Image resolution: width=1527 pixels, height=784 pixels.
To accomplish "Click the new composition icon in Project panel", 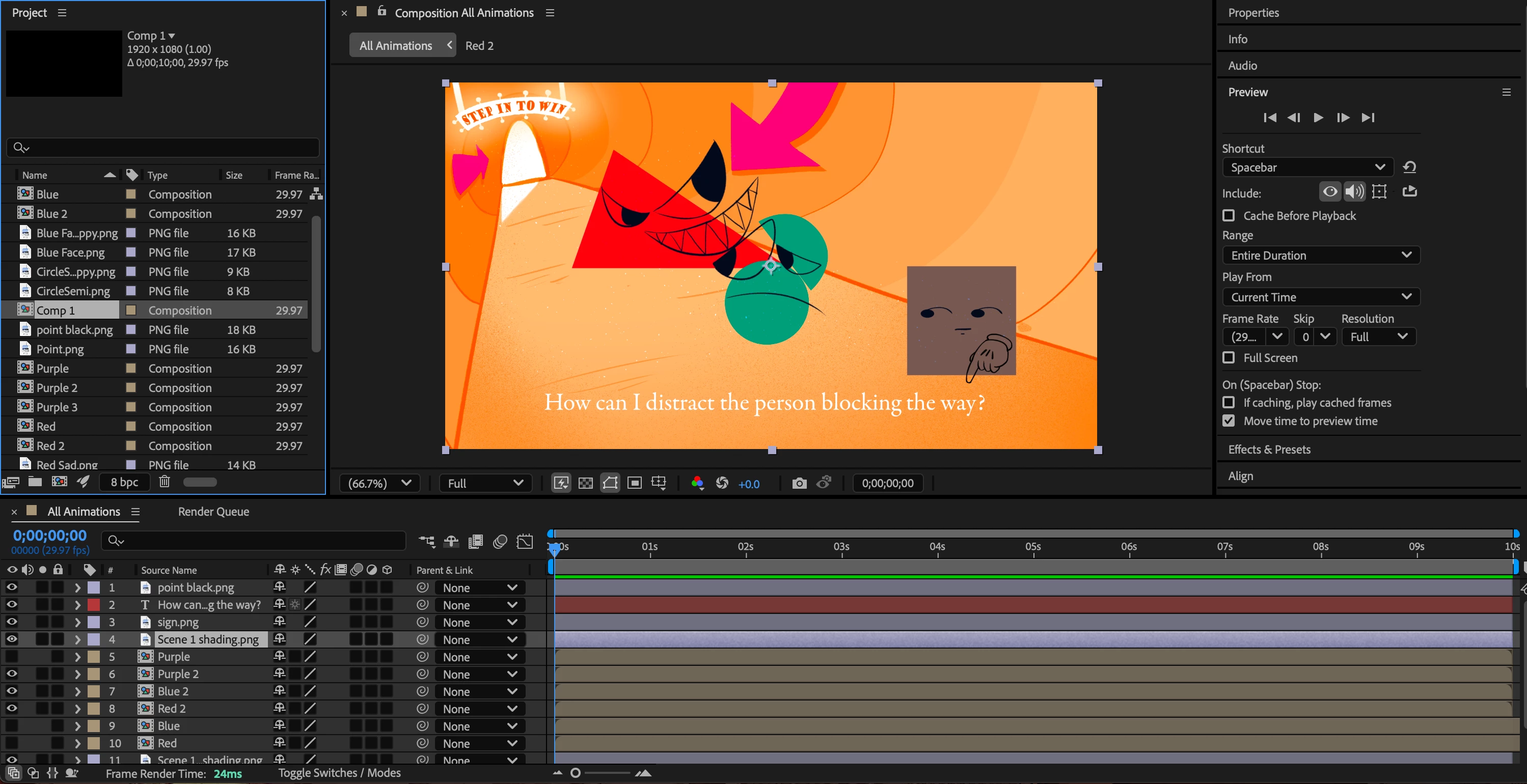I will (59, 482).
